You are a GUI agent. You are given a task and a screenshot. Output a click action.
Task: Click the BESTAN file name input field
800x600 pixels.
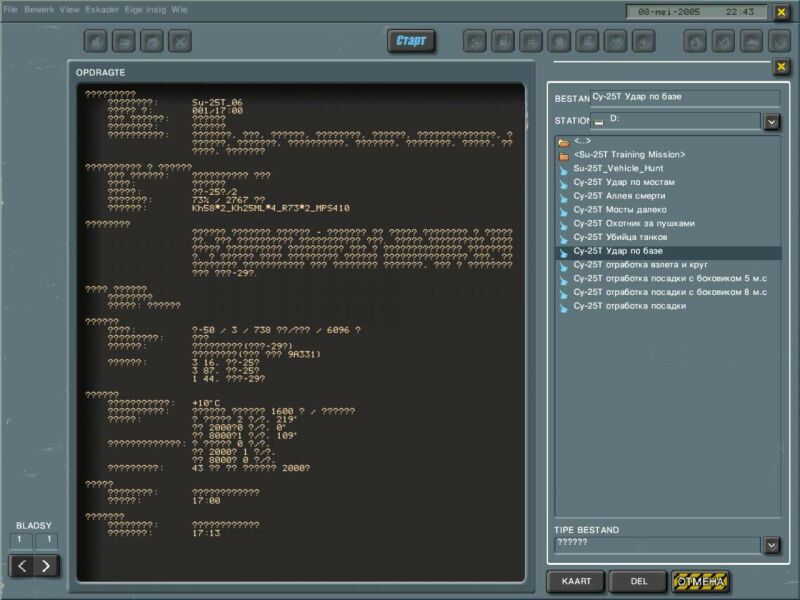[685, 97]
